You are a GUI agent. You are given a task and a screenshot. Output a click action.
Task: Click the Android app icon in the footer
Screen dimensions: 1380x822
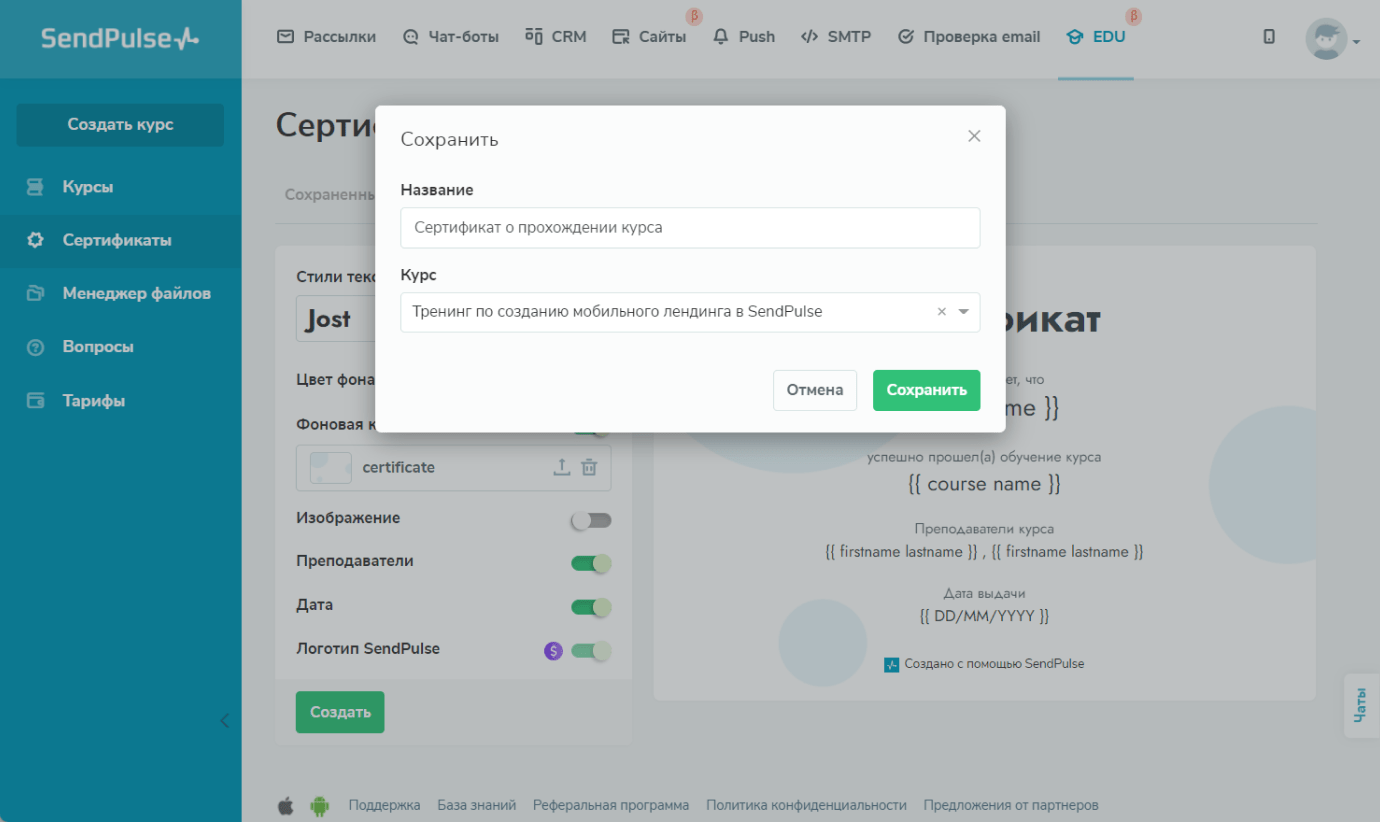tap(319, 805)
